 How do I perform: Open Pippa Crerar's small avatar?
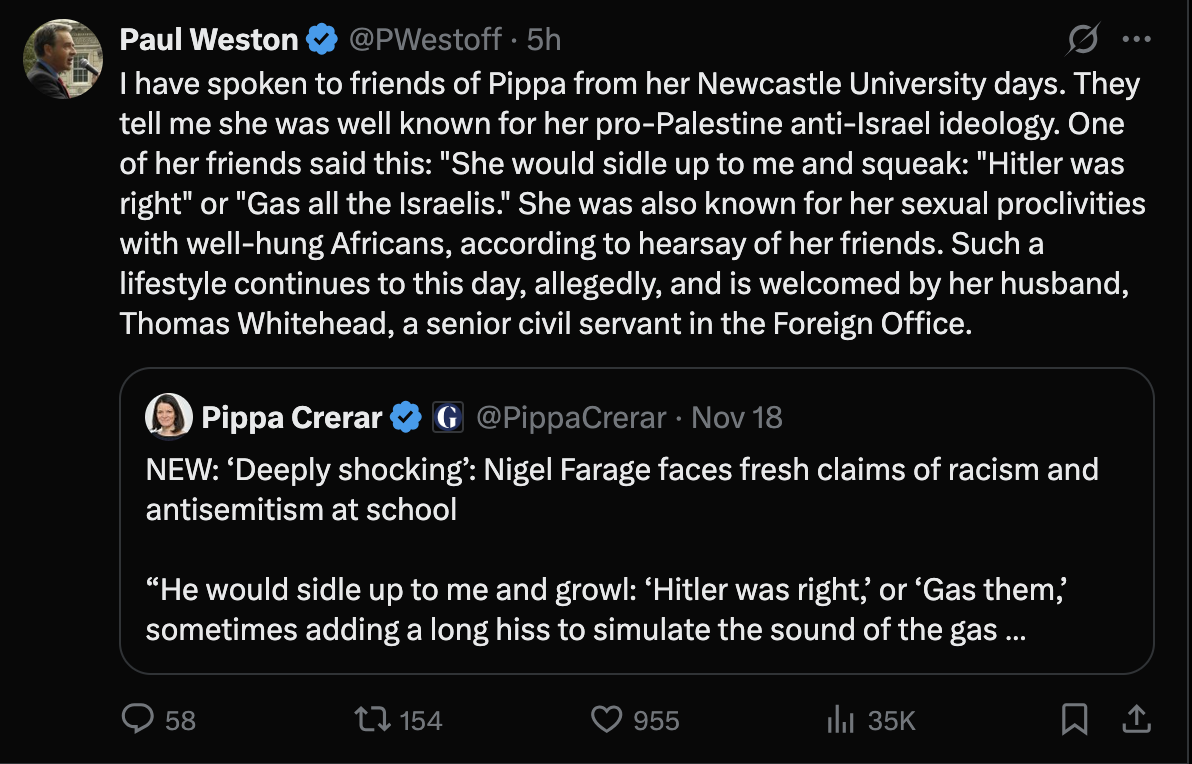(x=169, y=416)
